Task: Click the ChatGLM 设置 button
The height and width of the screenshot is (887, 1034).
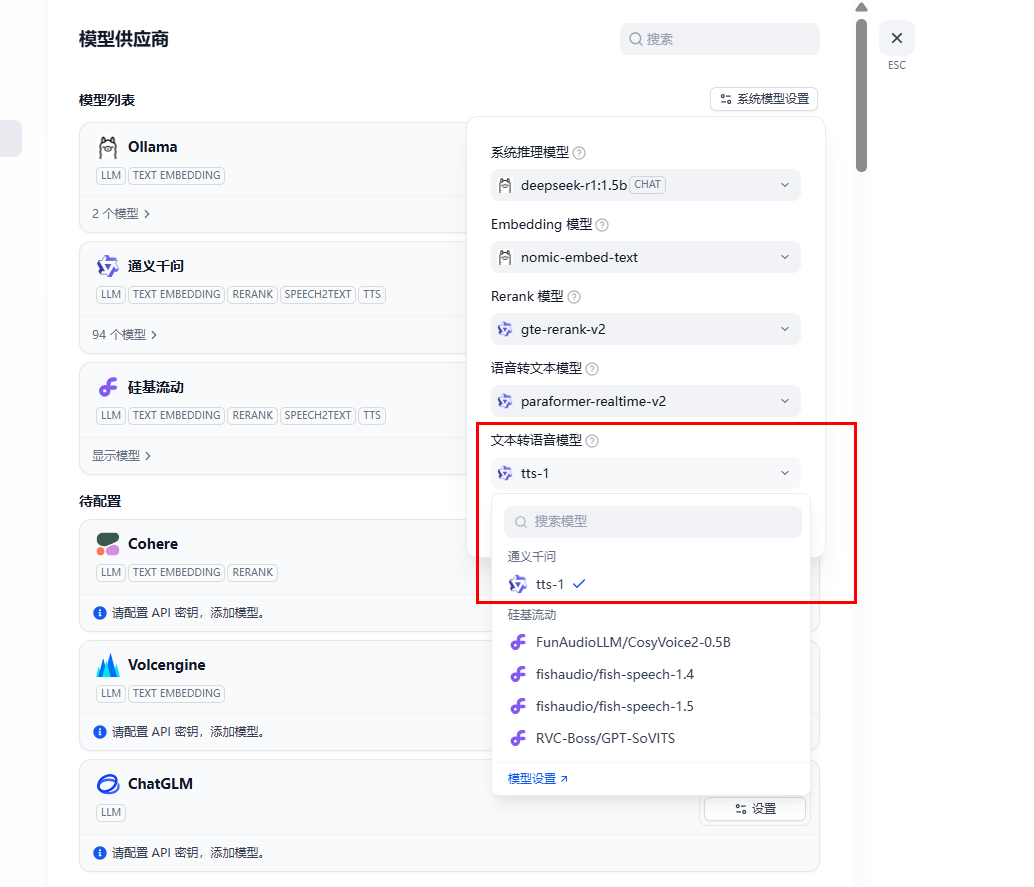Action: (755, 809)
